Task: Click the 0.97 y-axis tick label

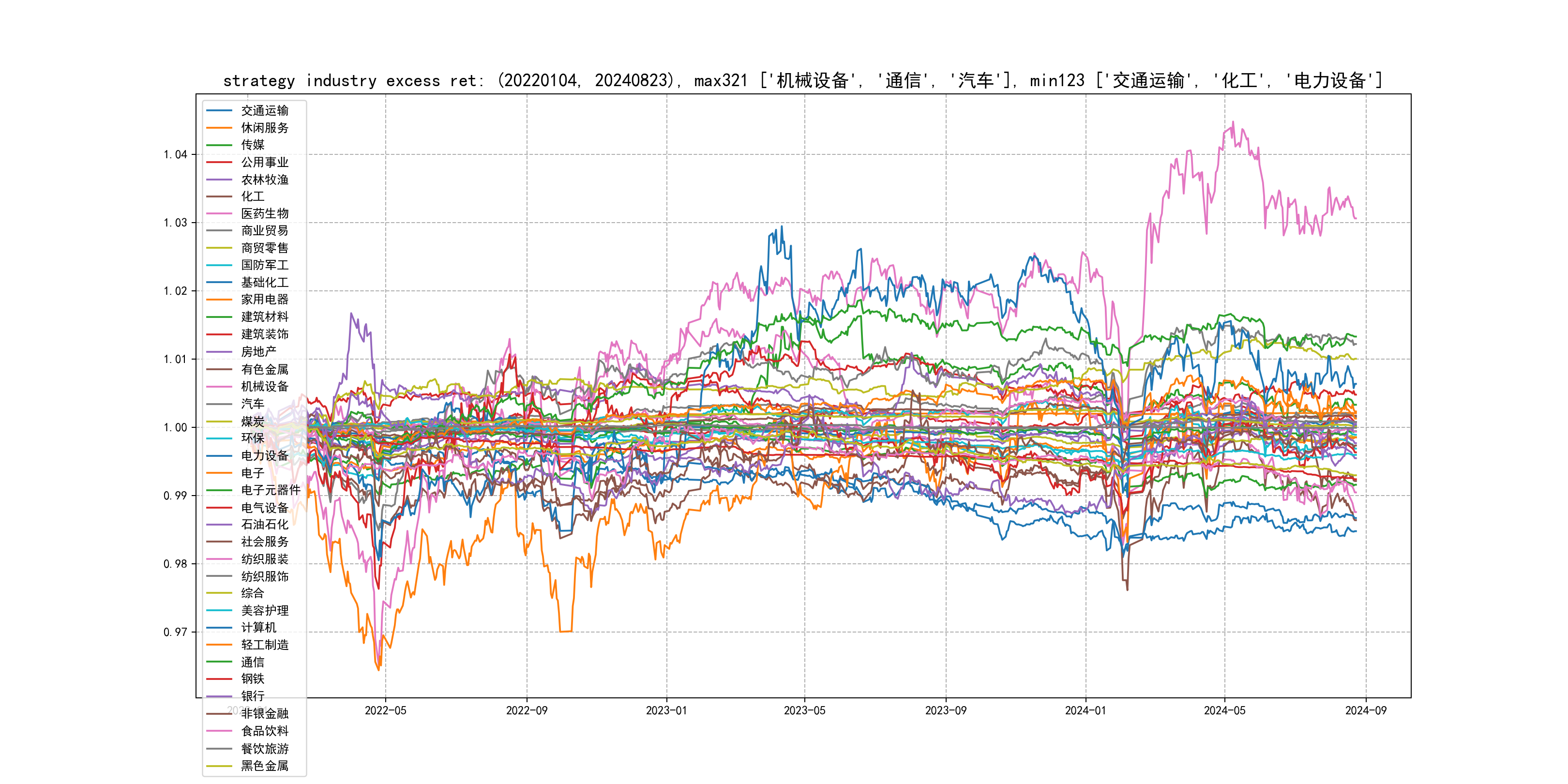Action: 175,633
